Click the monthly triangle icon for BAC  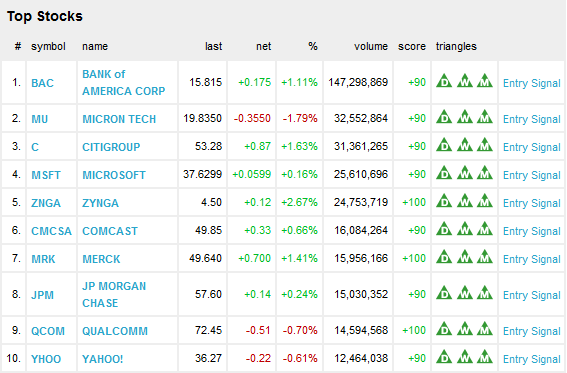point(485,81)
